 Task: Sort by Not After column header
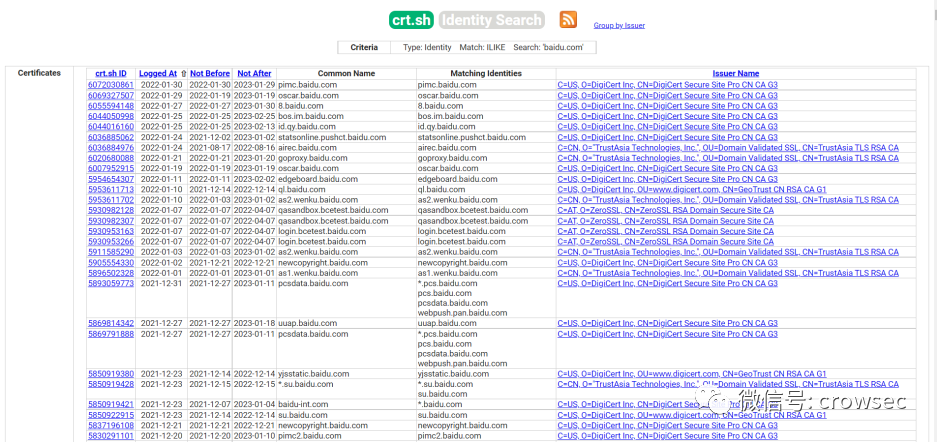pyautogui.click(x=254, y=73)
